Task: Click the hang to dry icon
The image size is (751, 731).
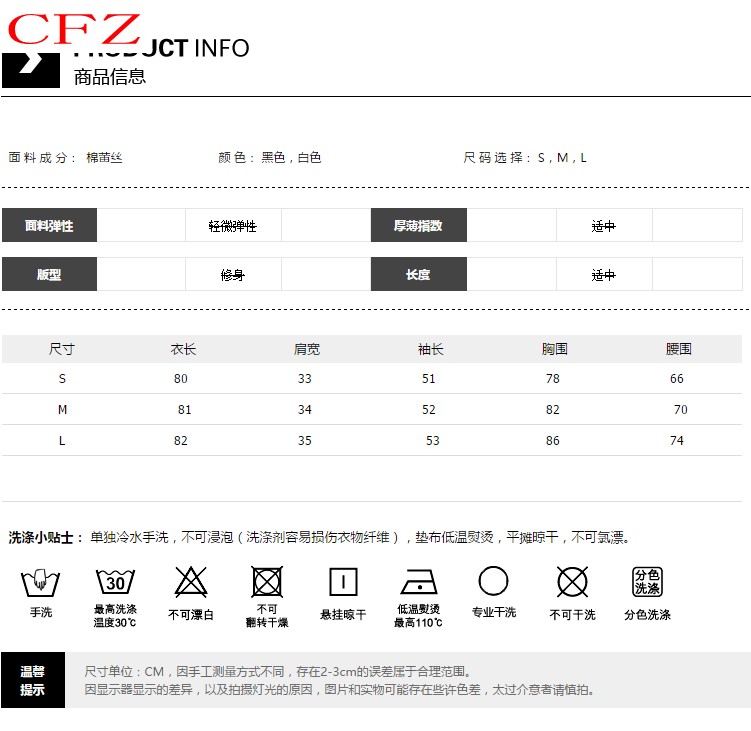Action: pos(343,581)
